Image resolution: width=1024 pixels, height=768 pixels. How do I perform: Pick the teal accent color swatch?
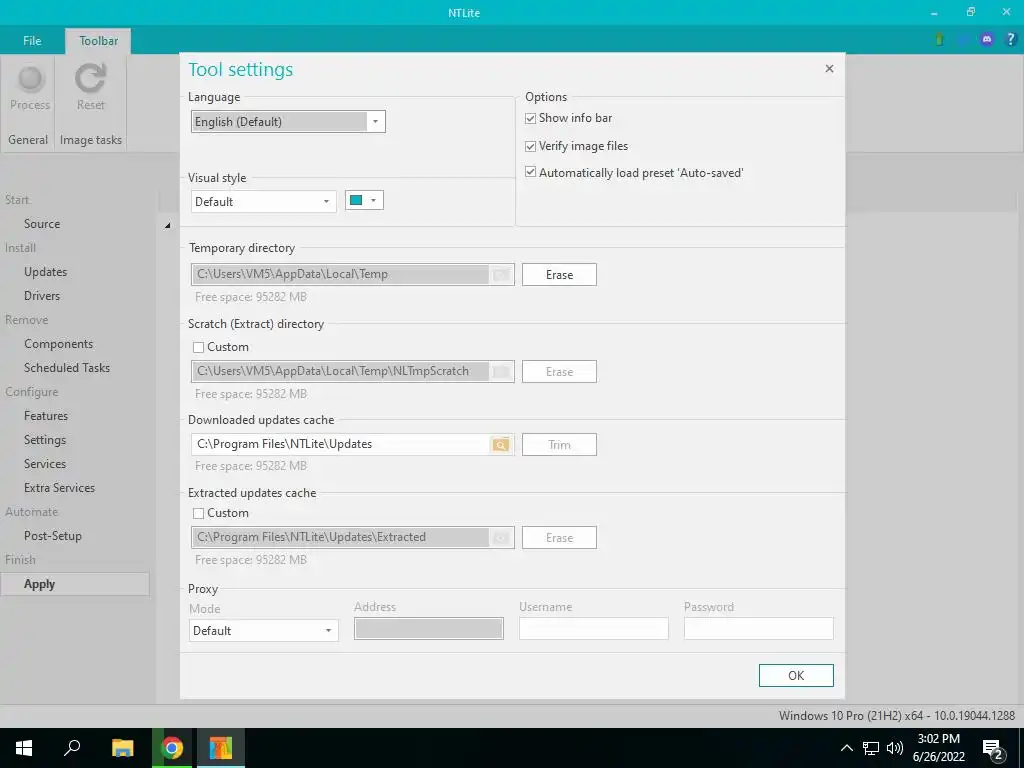356,200
